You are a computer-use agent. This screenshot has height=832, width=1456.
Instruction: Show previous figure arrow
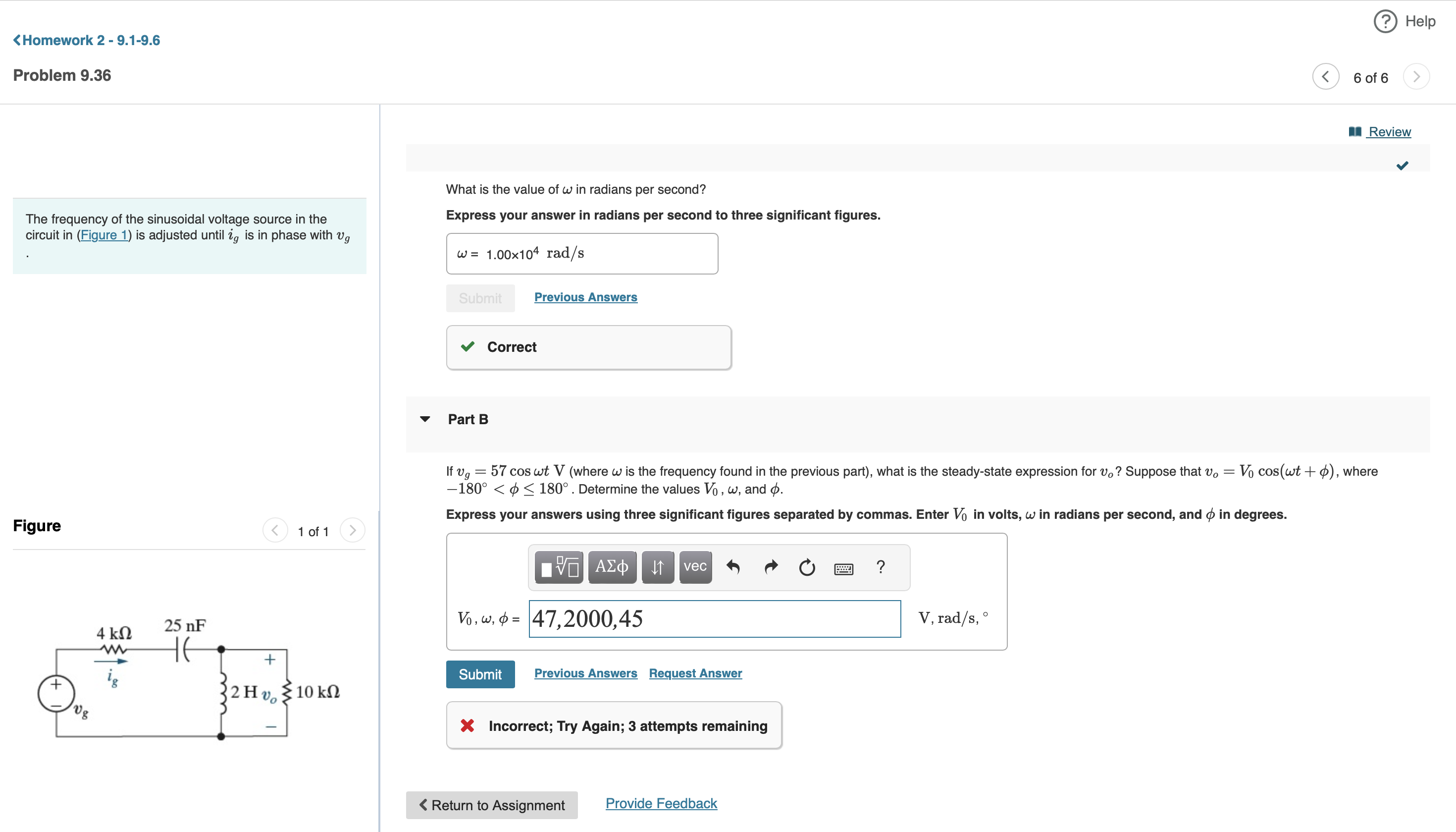click(x=275, y=530)
